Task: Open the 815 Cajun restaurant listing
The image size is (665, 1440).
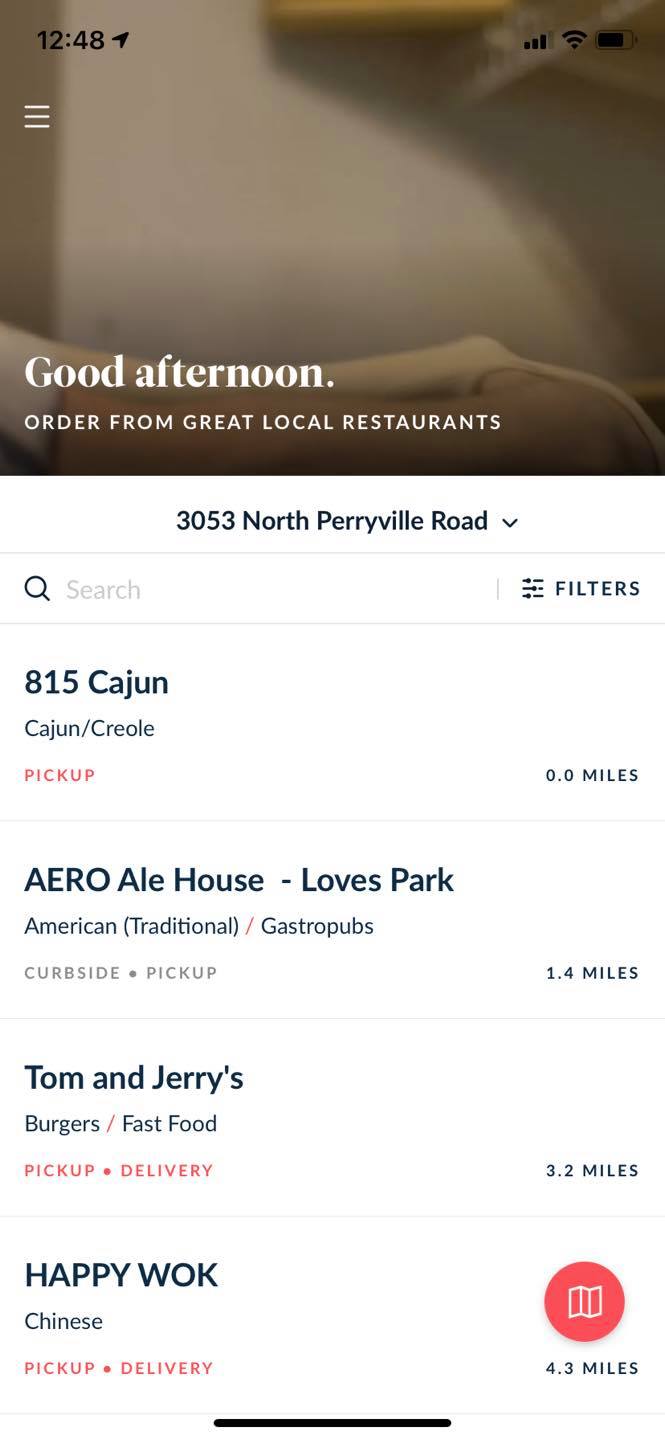Action: tap(332, 723)
